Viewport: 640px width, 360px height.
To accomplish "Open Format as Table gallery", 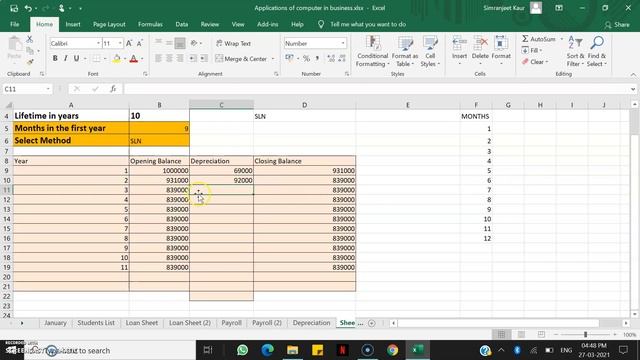I will [x=405, y=51].
